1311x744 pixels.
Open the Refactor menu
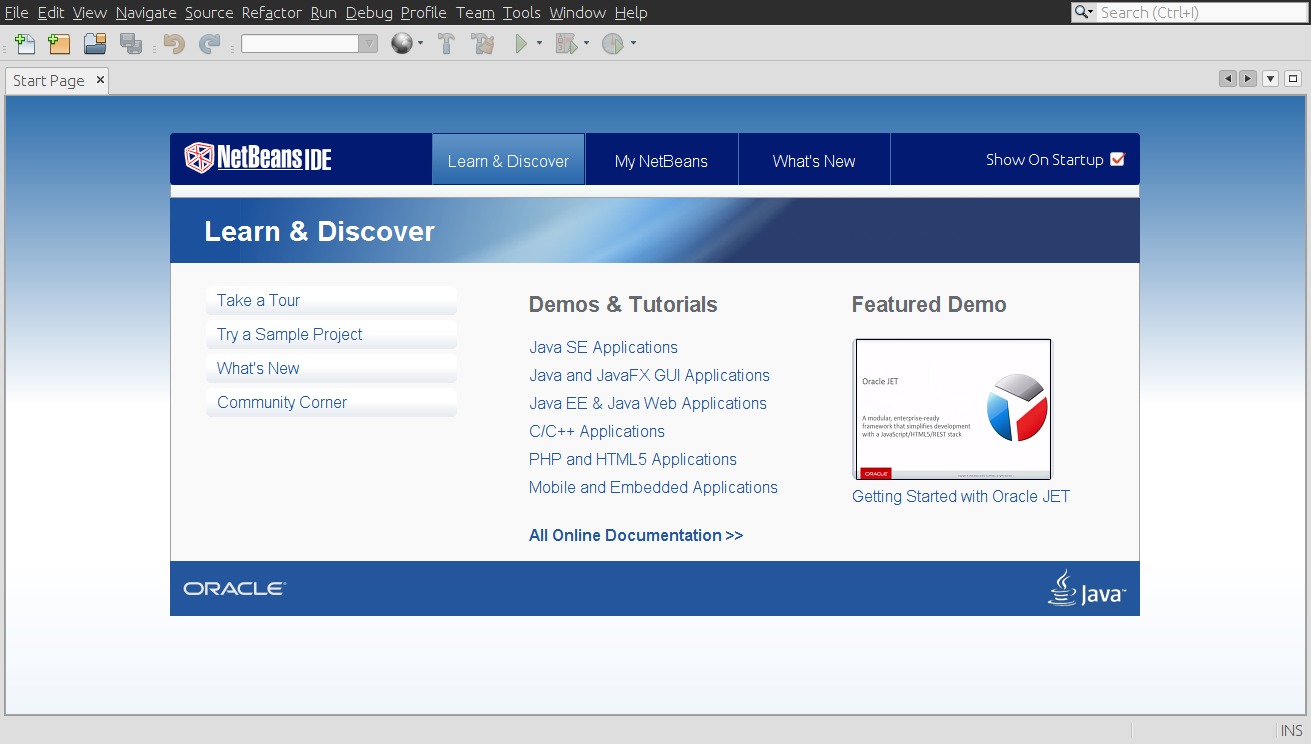[272, 12]
